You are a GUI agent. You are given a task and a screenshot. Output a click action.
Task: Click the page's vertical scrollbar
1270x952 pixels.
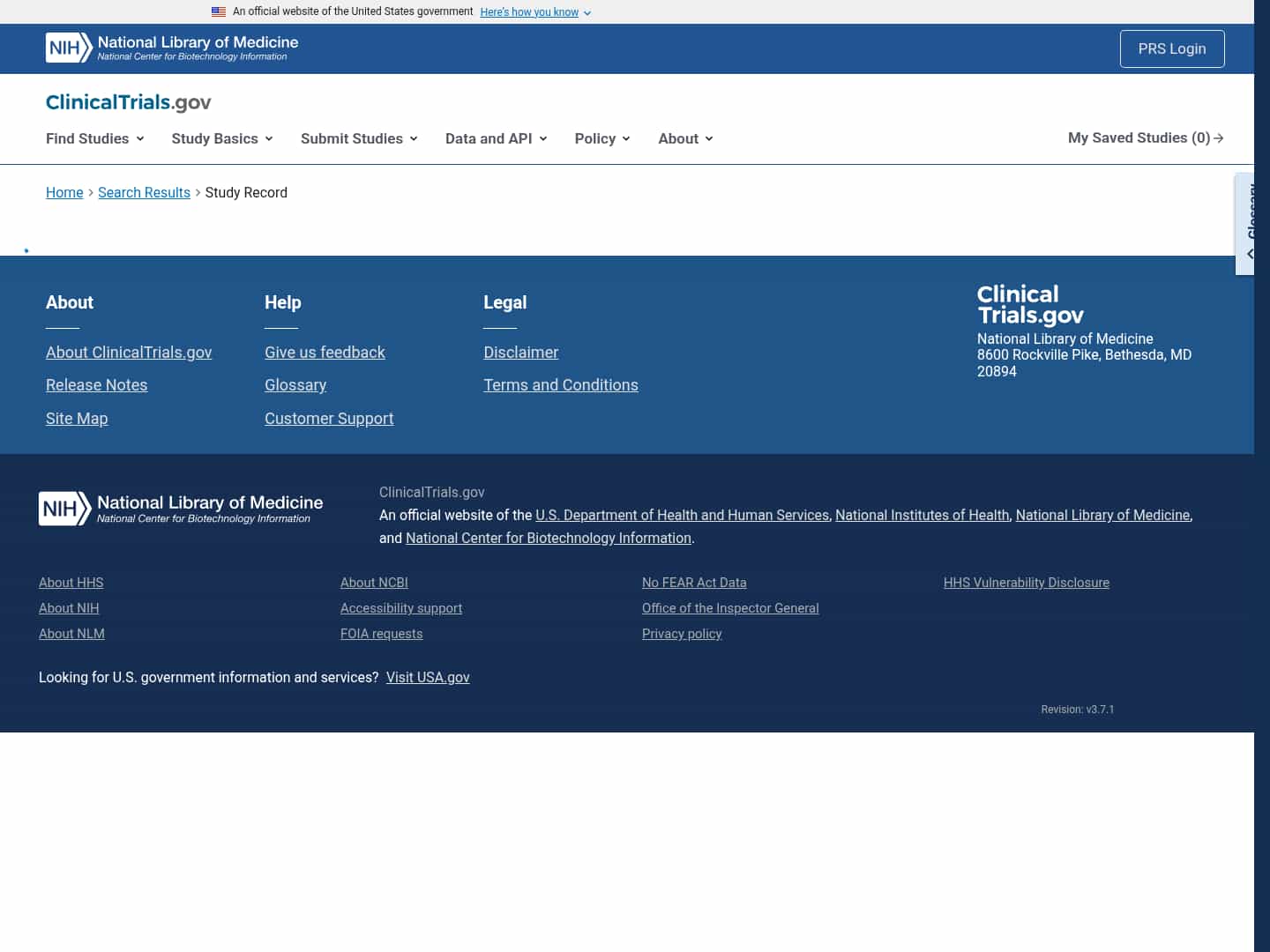1262,476
